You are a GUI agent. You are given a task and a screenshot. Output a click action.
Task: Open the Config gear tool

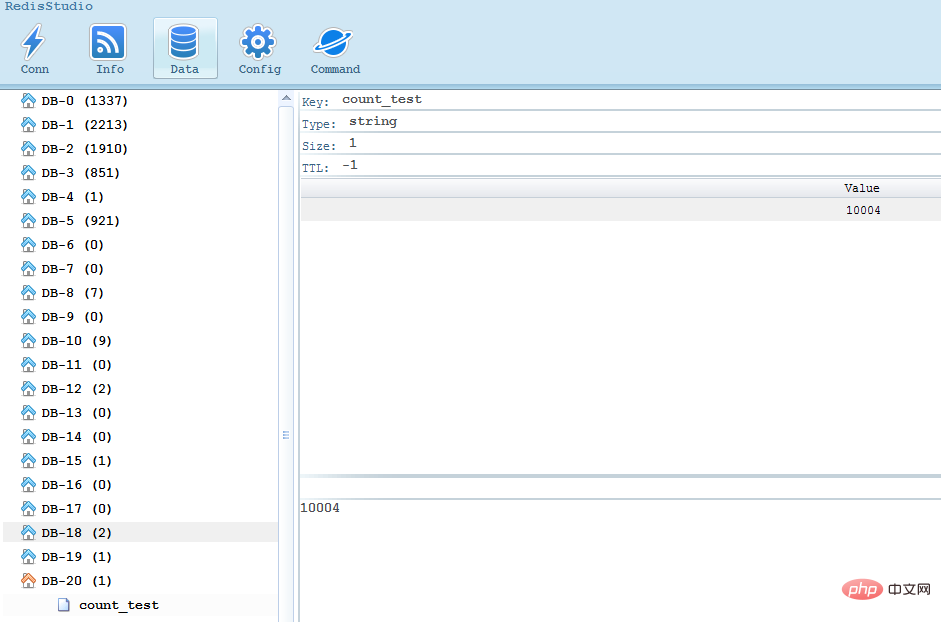(259, 49)
